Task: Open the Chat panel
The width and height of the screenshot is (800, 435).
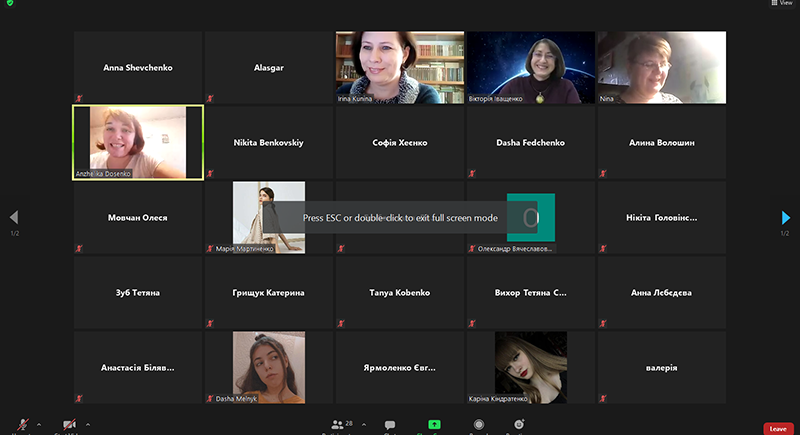Action: [390, 425]
